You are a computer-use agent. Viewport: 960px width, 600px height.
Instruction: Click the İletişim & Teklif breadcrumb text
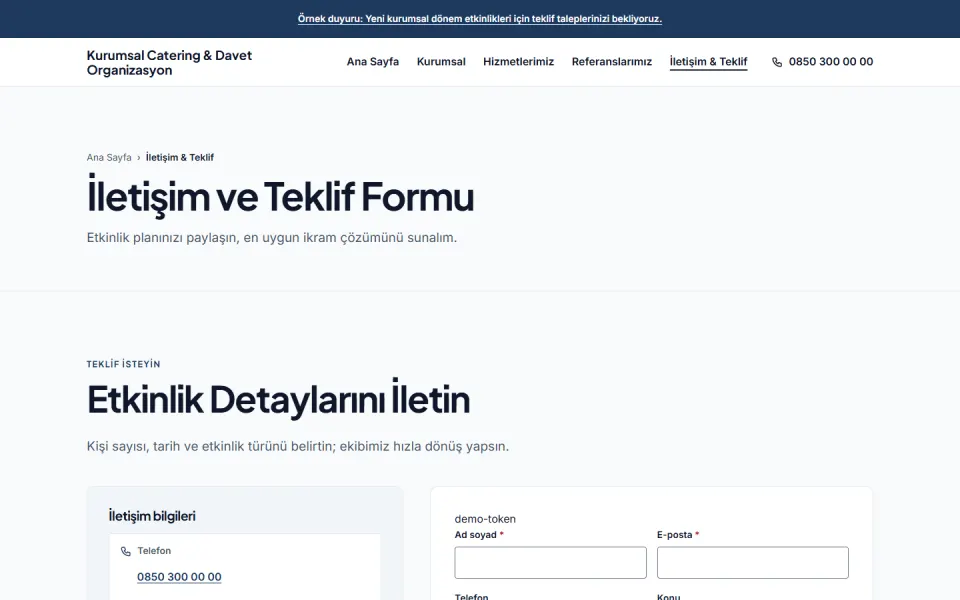tap(180, 157)
